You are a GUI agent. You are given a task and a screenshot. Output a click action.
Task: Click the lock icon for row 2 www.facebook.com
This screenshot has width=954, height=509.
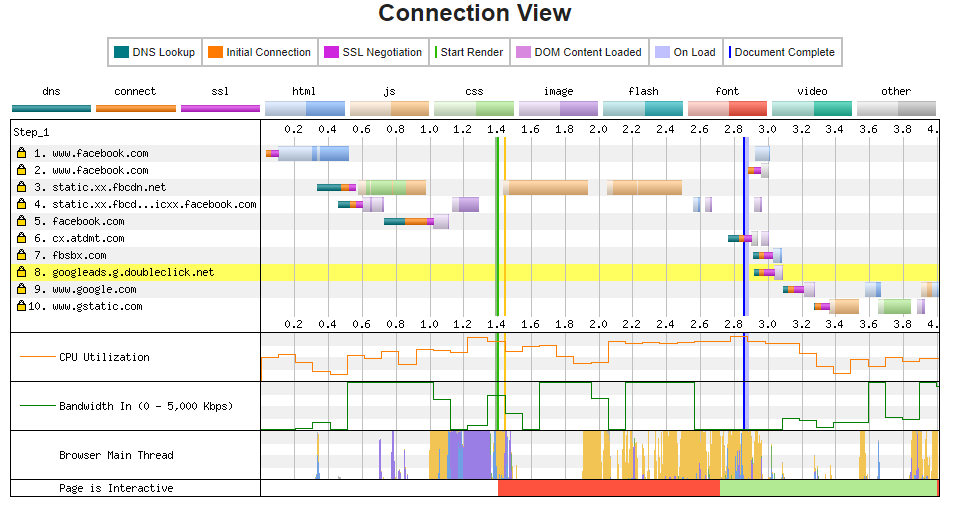[21, 170]
